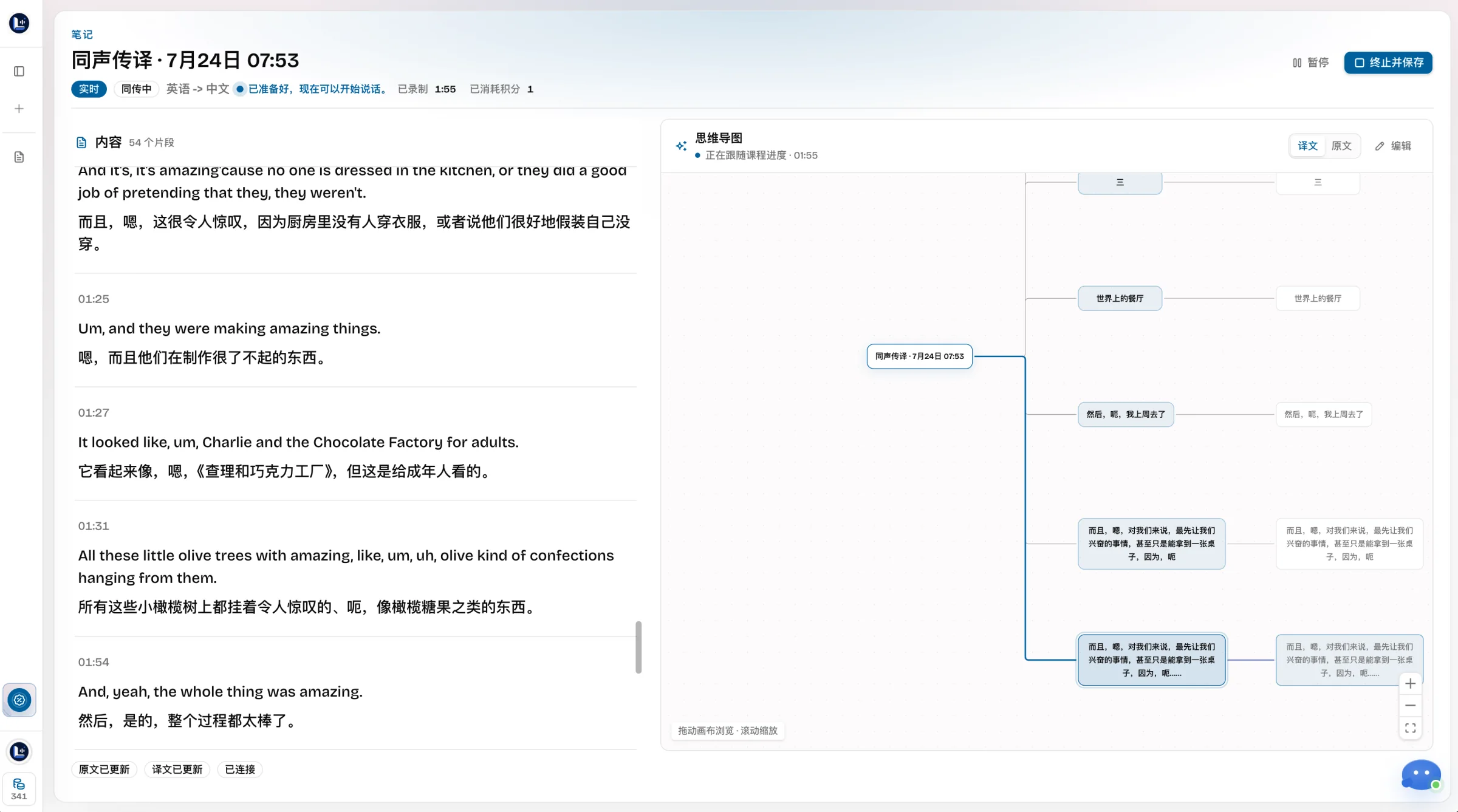This screenshot has width=1458, height=812.
Task: Check the 341 credits coin icon
Action: coord(19,789)
